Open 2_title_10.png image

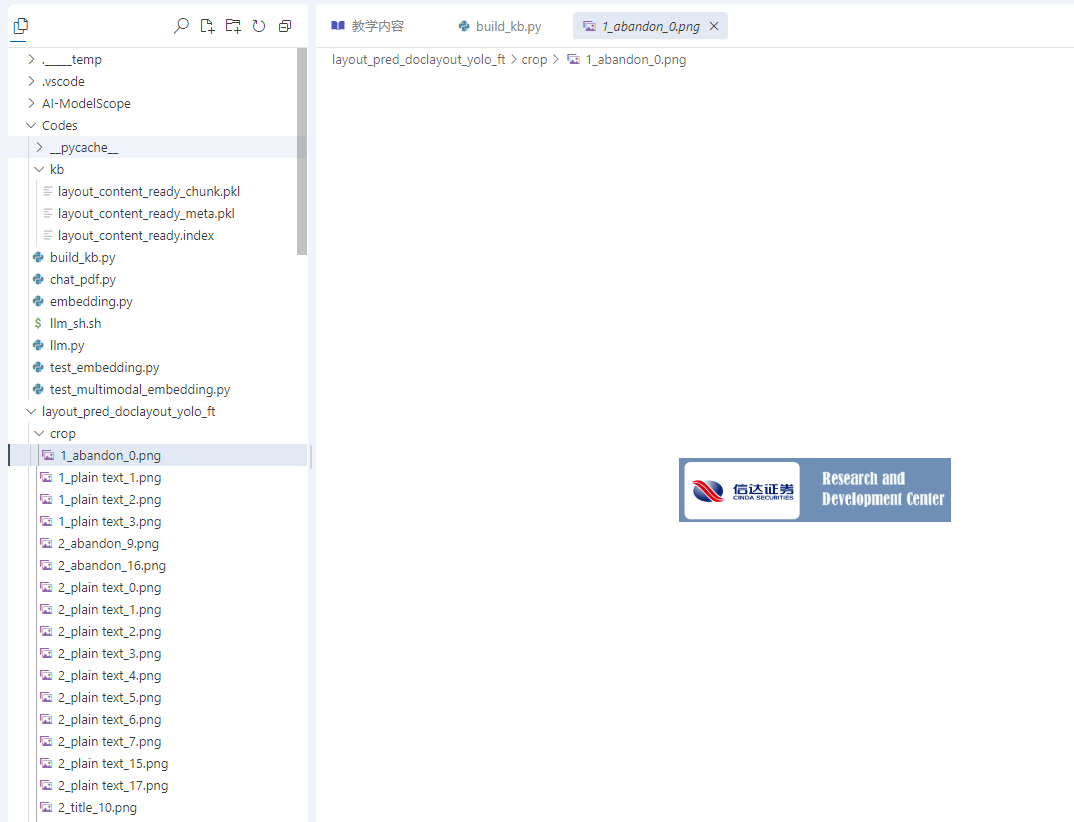pyautogui.click(x=158, y=808)
